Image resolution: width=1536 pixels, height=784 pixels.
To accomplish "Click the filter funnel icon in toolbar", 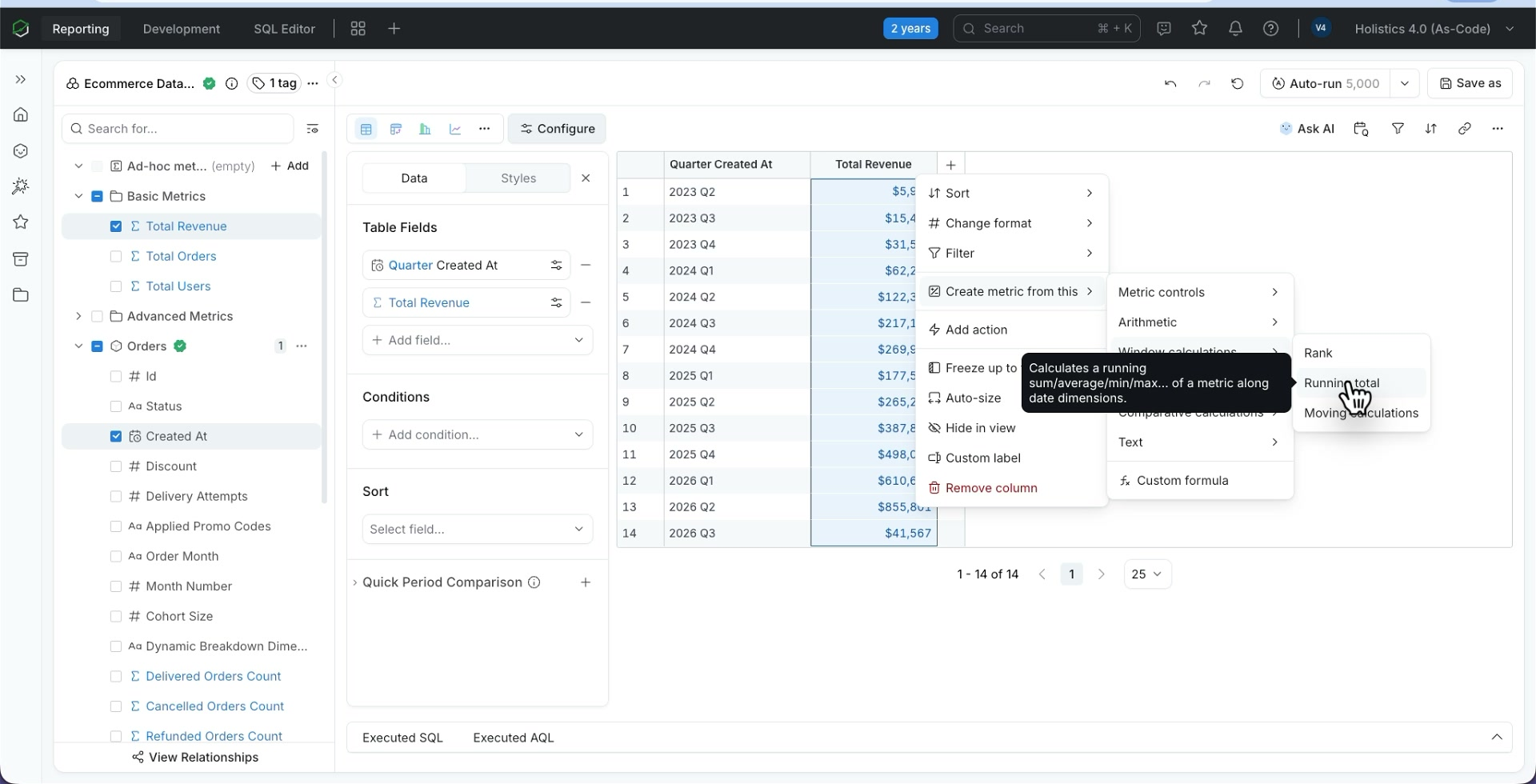I will 1398,128.
